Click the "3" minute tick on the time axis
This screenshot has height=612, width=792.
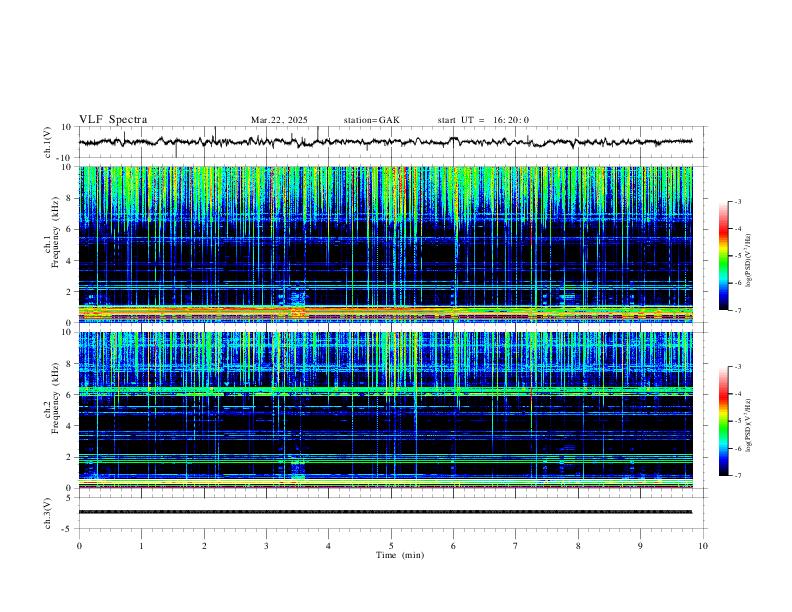266,546
